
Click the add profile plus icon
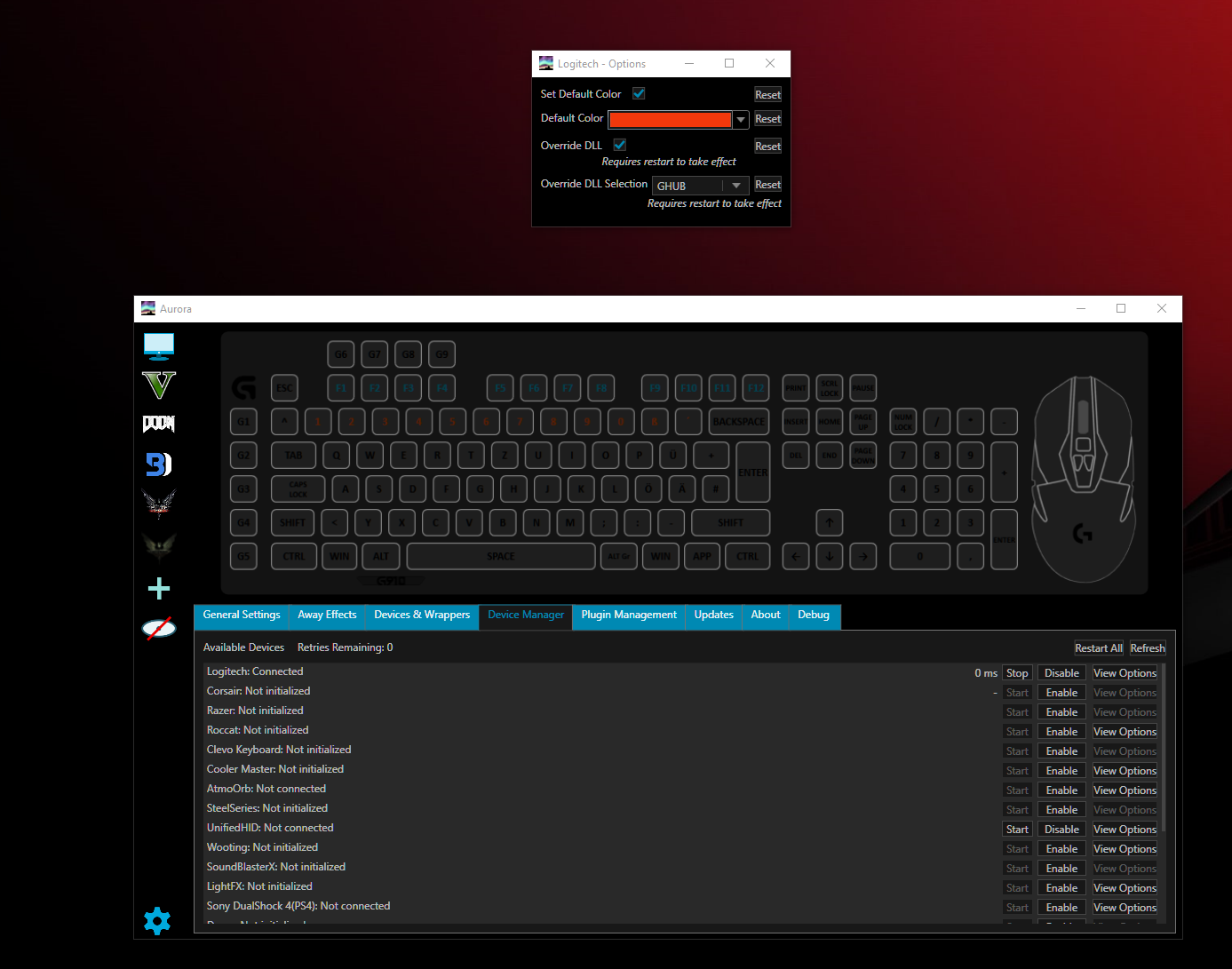coord(159,588)
